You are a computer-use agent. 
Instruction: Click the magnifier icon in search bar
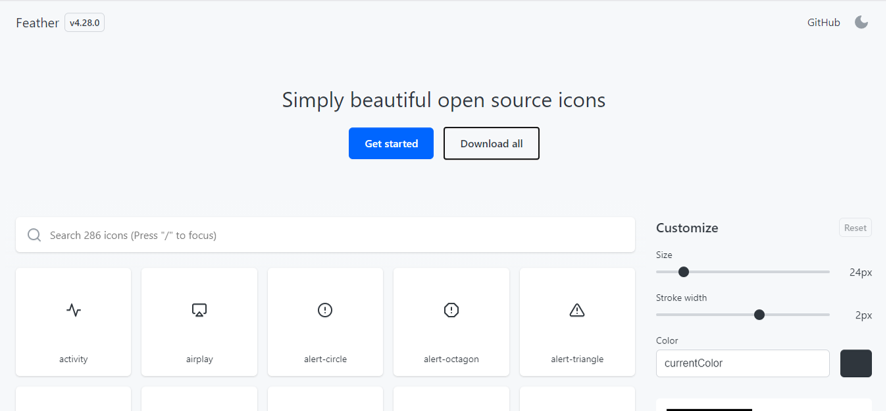(x=34, y=235)
